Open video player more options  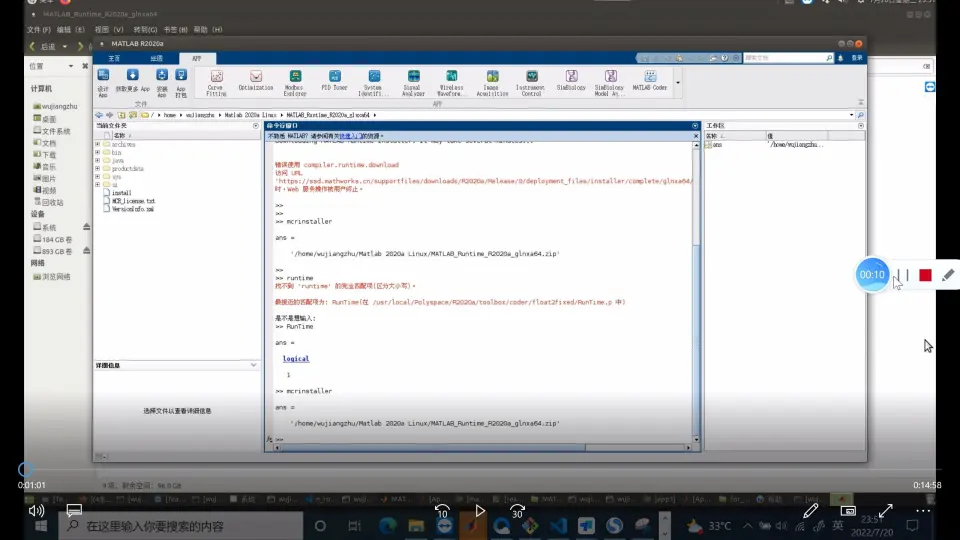pos(923,510)
